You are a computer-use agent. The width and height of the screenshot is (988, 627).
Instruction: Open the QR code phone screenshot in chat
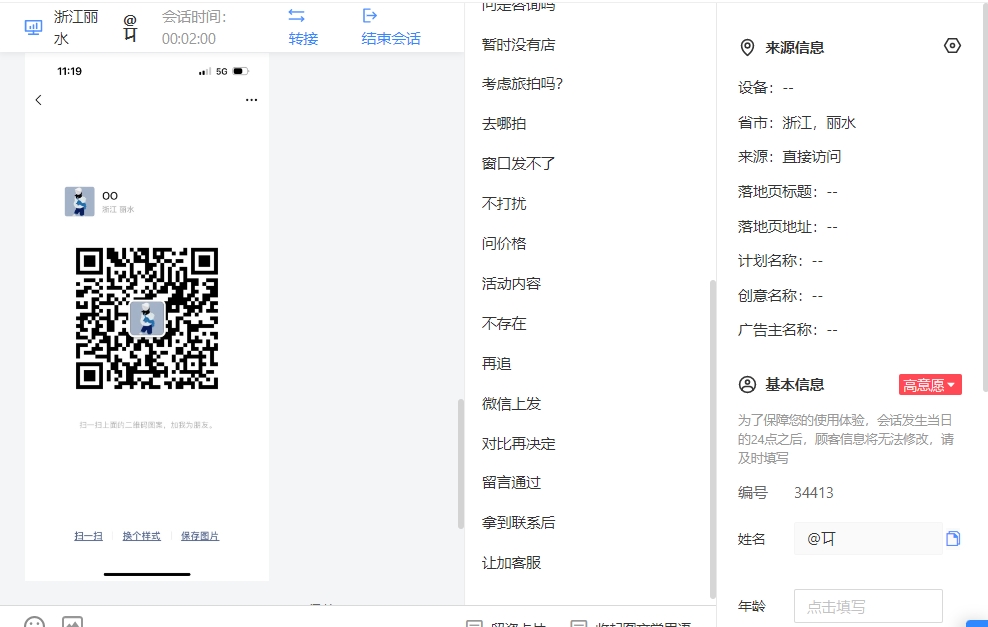pos(147,317)
